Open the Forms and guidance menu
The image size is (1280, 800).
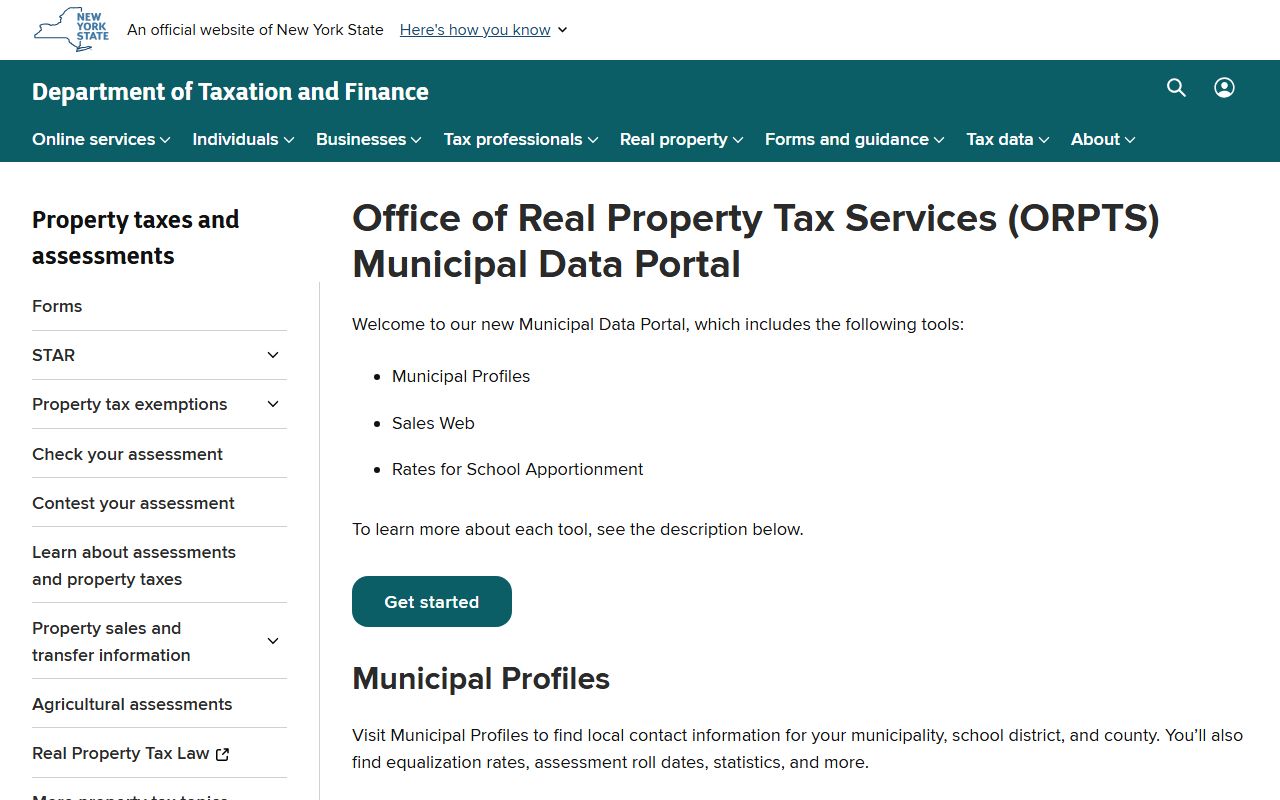(x=855, y=139)
